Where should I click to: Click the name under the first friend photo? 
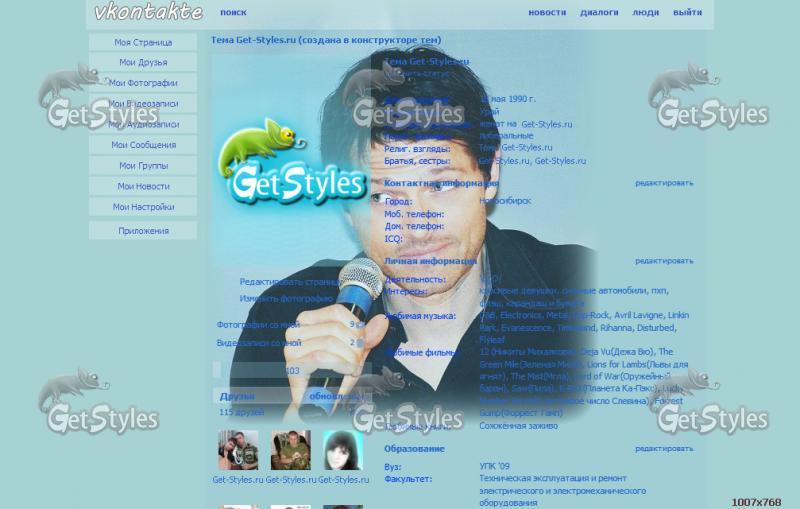coord(238,480)
